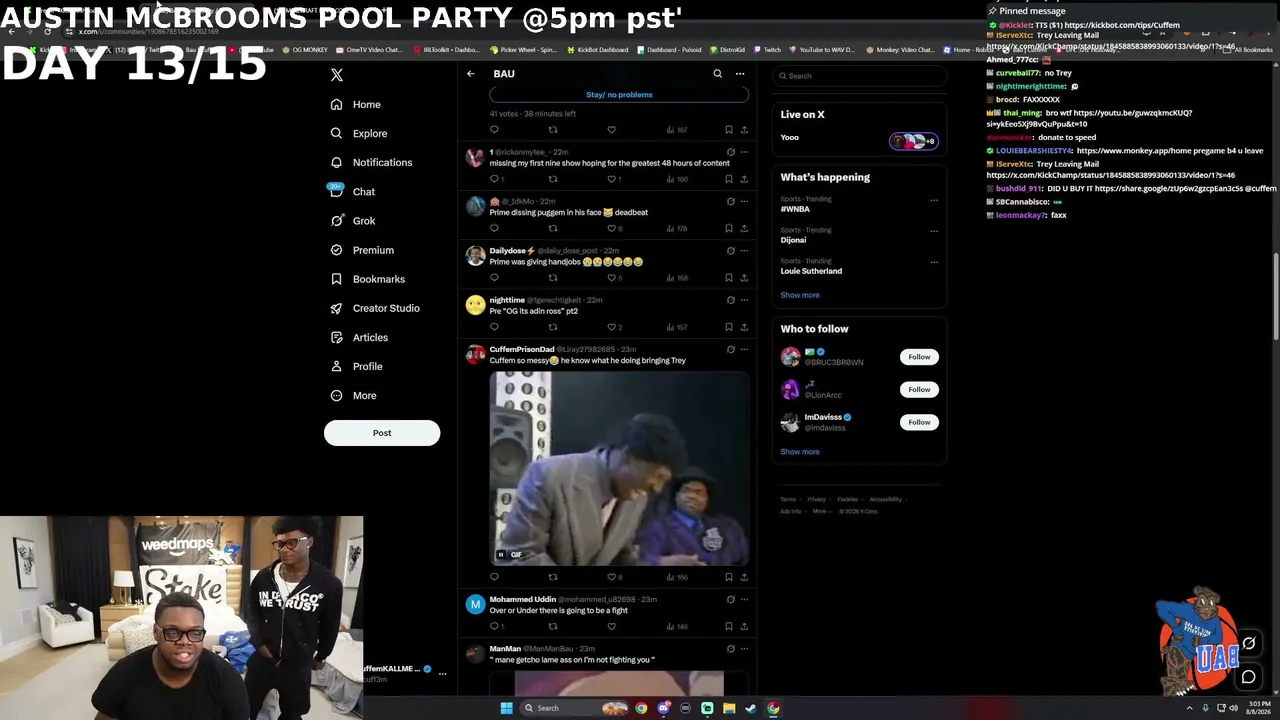Screen dimensions: 1280x720
Task: Open more options on CuffemPrisonDad's post
Action: (744, 349)
